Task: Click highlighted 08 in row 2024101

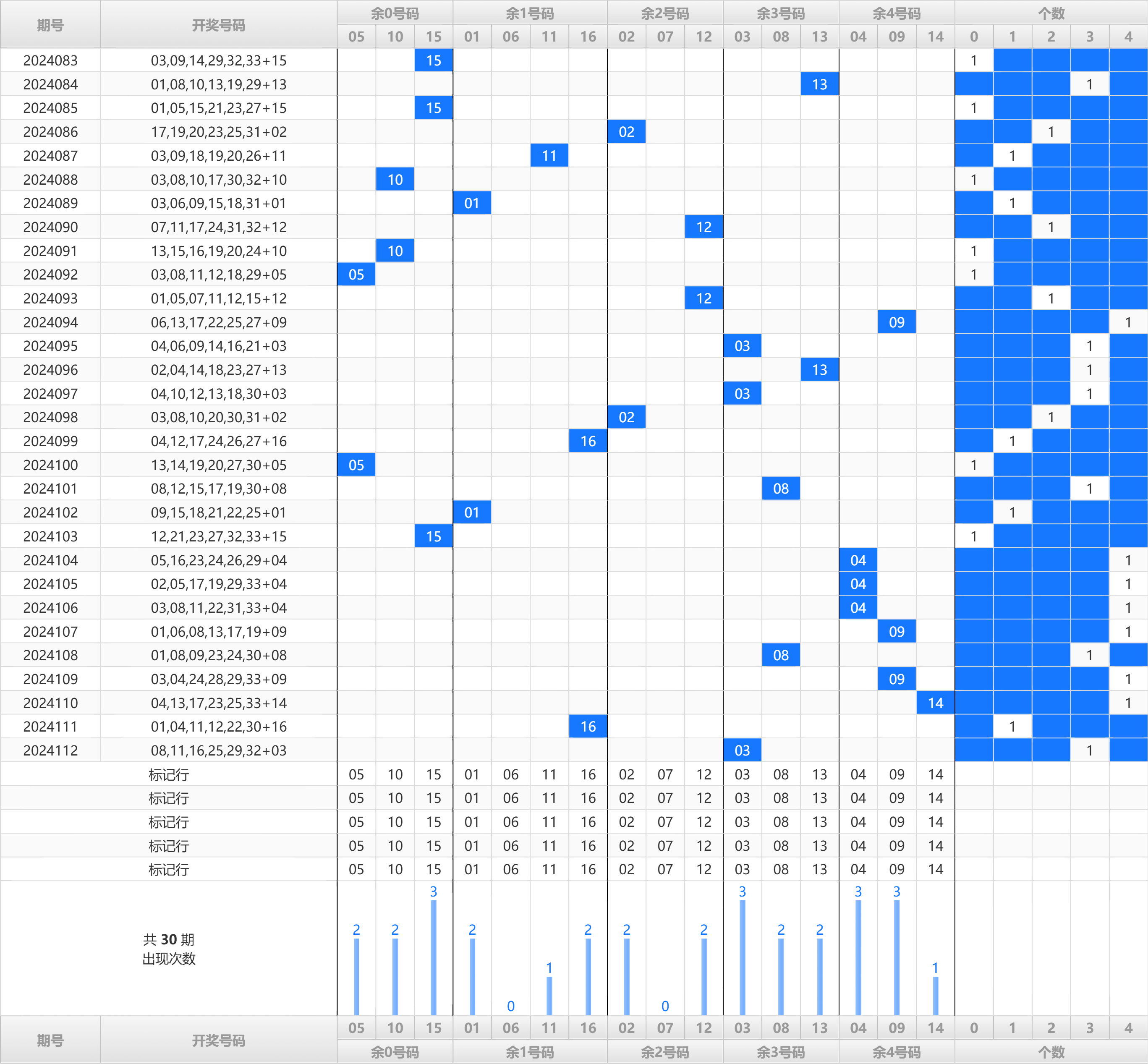Action: click(x=781, y=489)
